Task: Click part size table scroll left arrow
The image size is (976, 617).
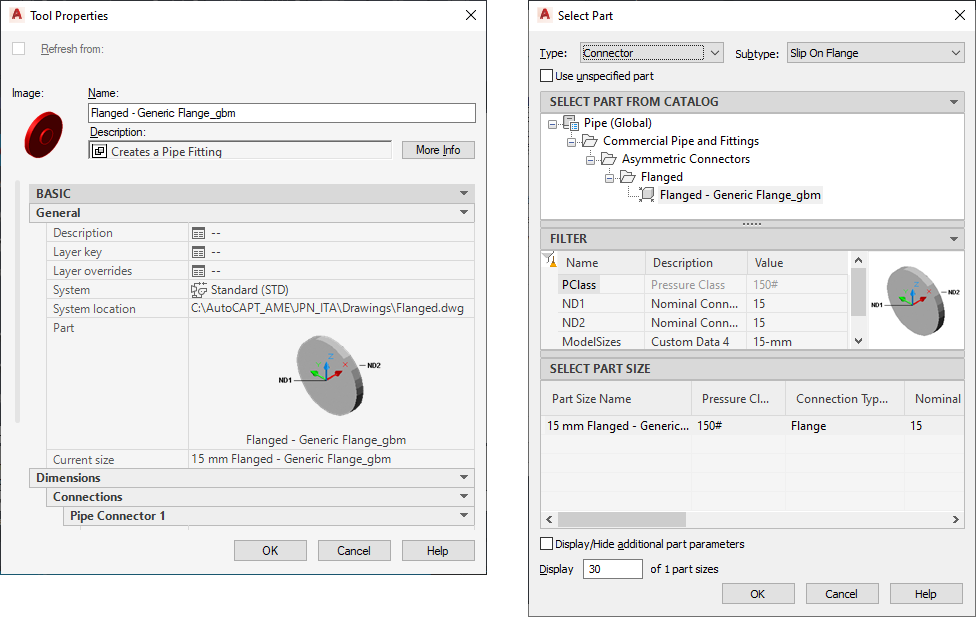Action: coord(549,519)
